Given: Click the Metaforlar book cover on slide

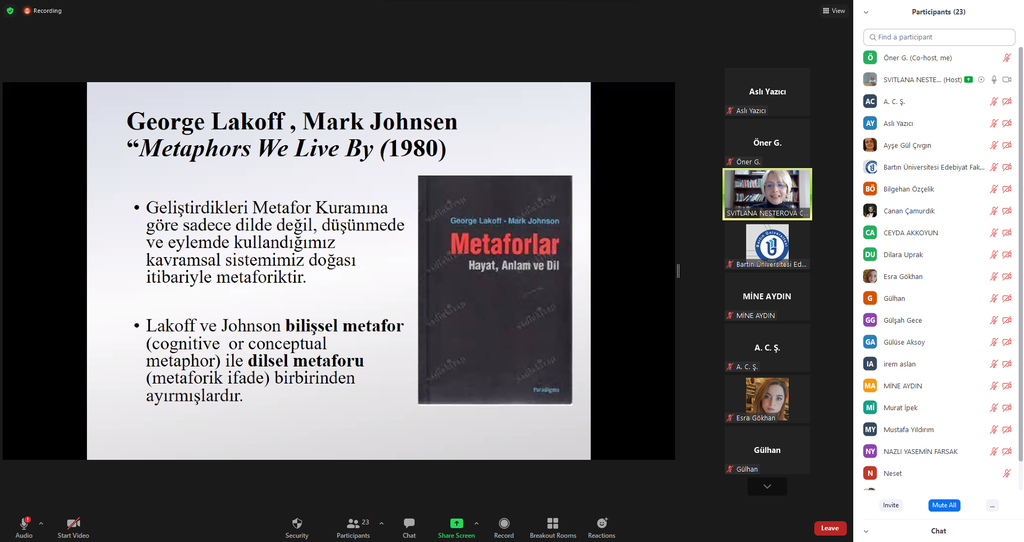Looking at the screenshot, I should (x=495, y=290).
